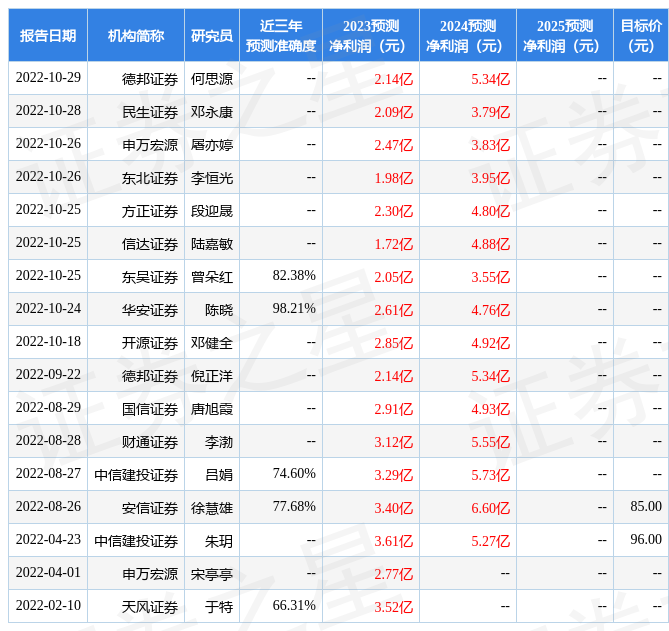Select date cell 2022-02-10
This screenshot has height=631, width=669.
click(48, 605)
